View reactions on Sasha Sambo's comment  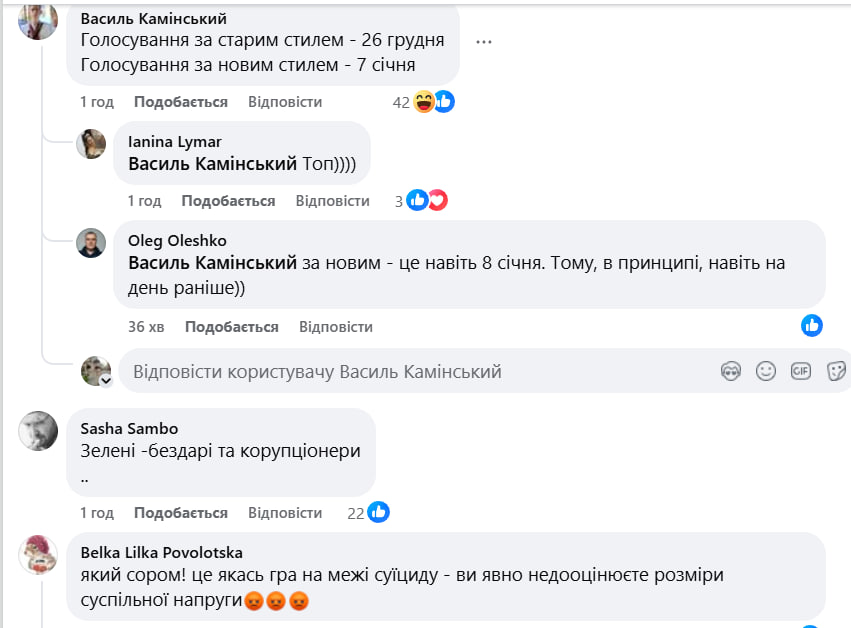[367, 513]
